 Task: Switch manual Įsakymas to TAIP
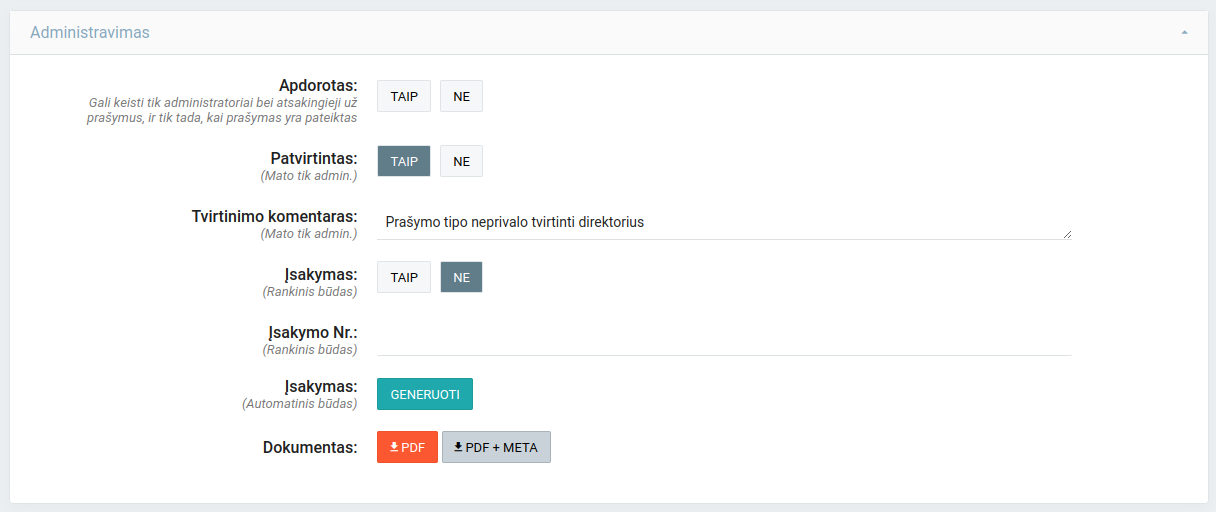point(404,277)
